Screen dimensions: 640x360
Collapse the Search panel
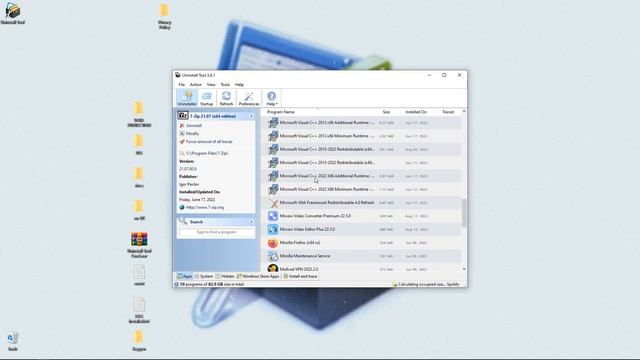click(251, 222)
